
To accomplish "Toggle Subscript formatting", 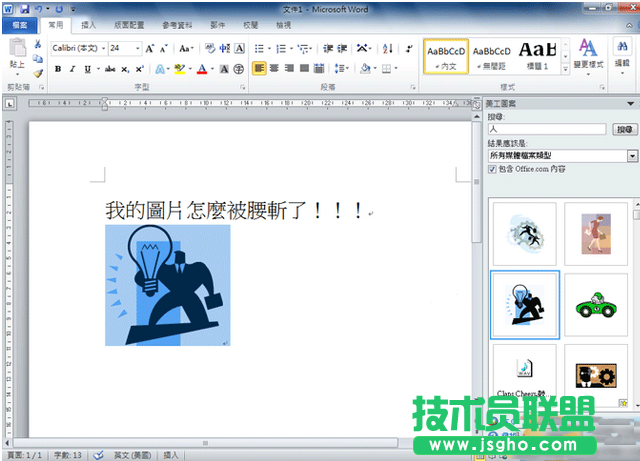I will click(x=125, y=69).
